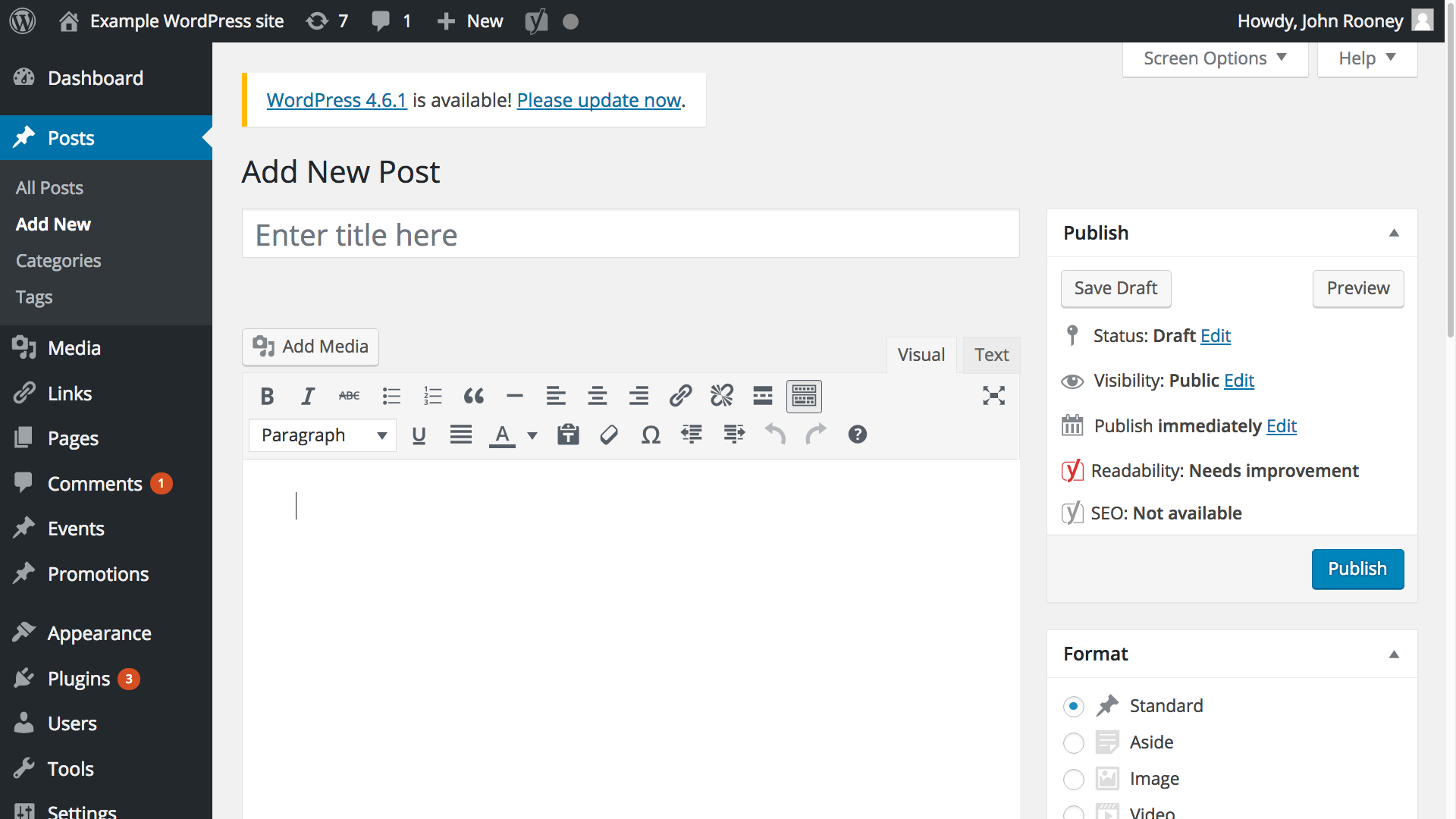Click the Enter title here field
Viewport: 1456px width, 819px height.
(x=630, y=234)
